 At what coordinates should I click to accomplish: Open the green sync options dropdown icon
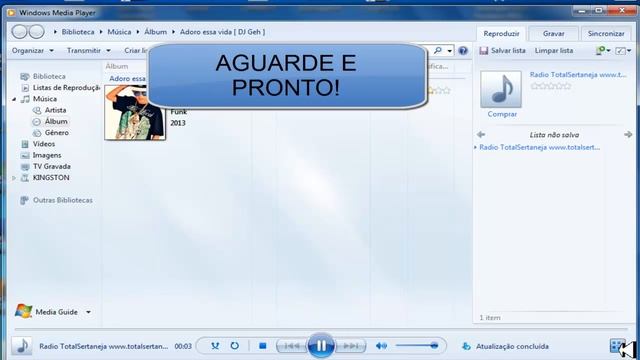[603, 51]
